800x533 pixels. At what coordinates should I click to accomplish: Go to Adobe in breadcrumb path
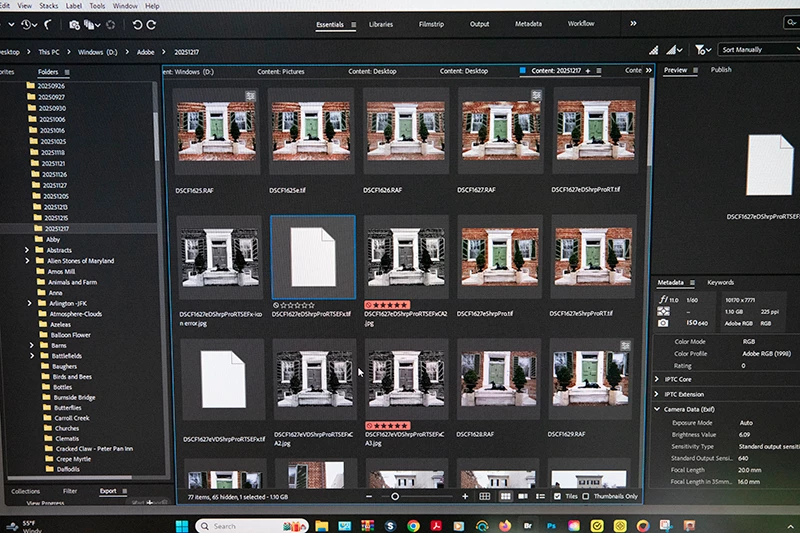pyautogui.click(x=145, y=52)
